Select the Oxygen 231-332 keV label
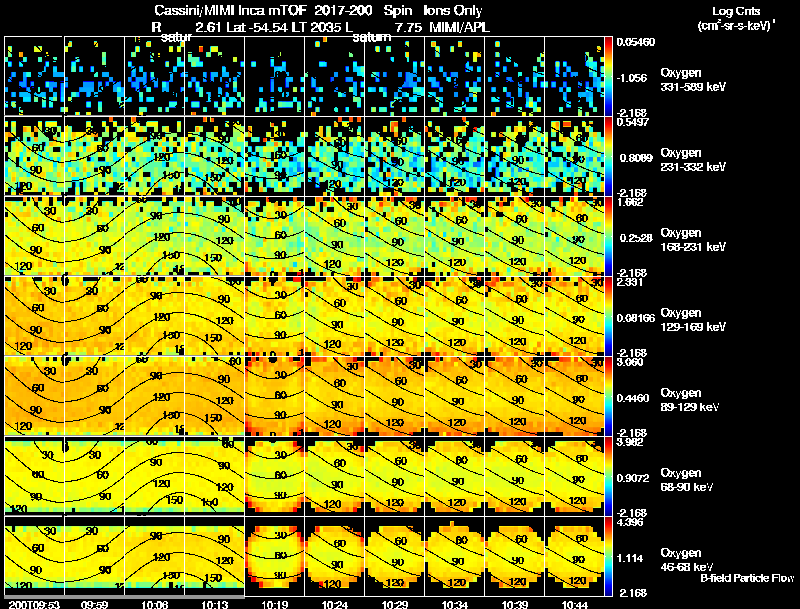800x609 pixels. pyautogui.click(x=693, y=160)
